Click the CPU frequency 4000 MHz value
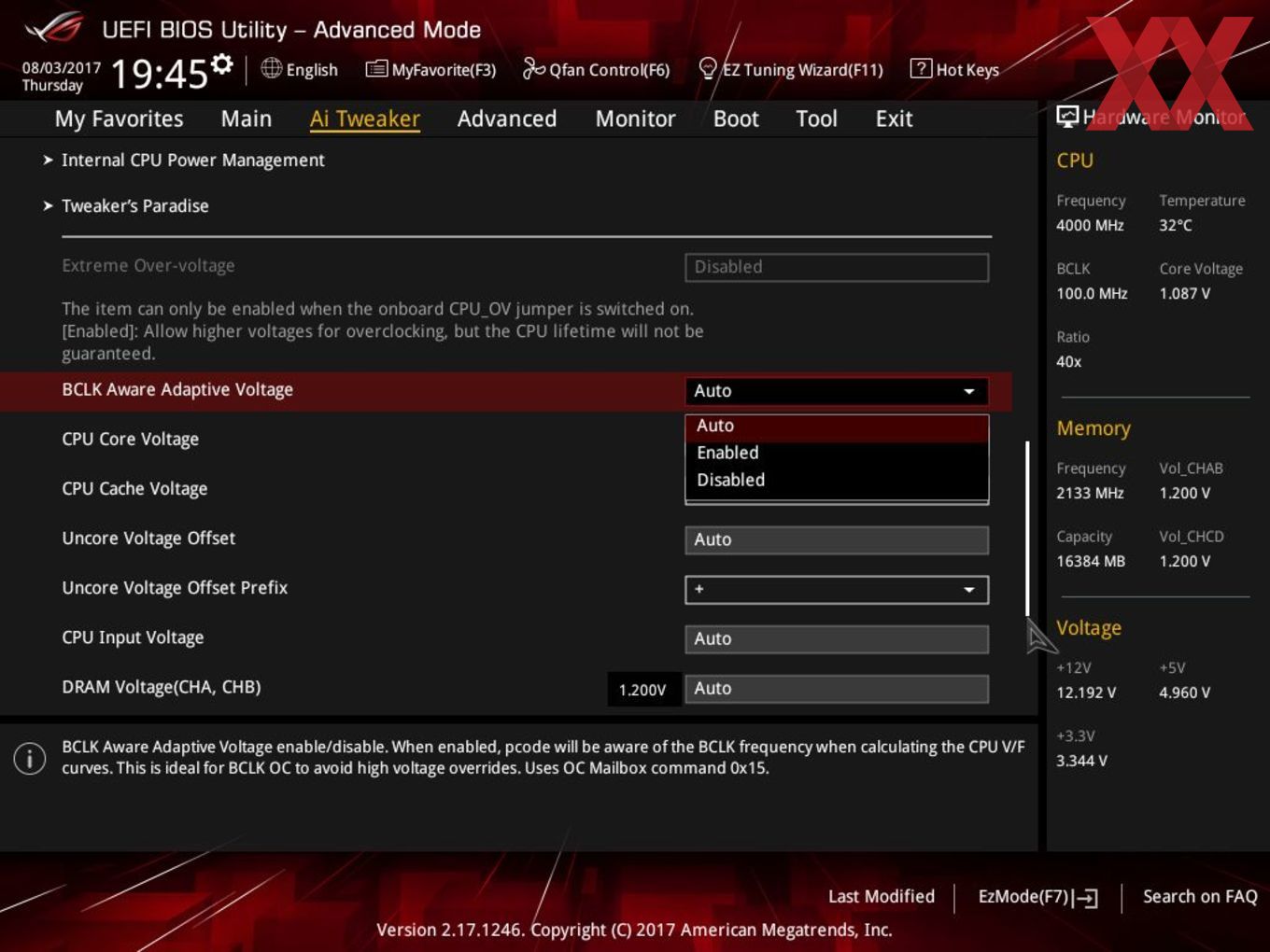Screen dimensions: 1270x952 point(1090,225)
